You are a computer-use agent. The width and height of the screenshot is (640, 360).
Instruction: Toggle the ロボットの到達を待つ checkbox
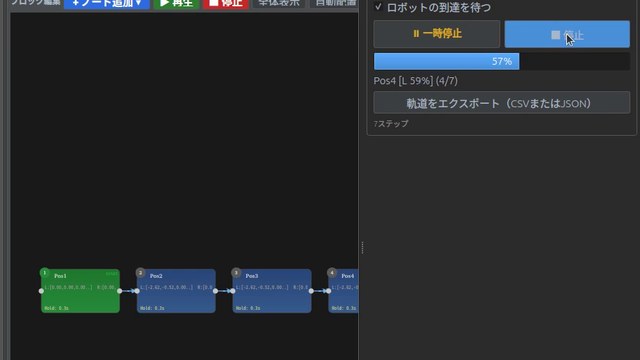click(x=378, y=7)
